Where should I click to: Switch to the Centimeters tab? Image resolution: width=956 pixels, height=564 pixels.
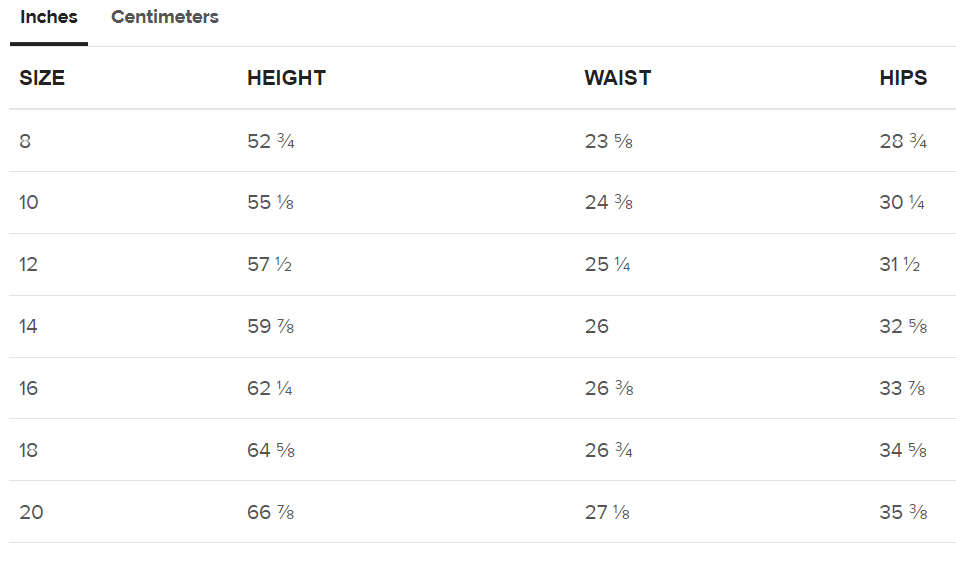[165, 17]
